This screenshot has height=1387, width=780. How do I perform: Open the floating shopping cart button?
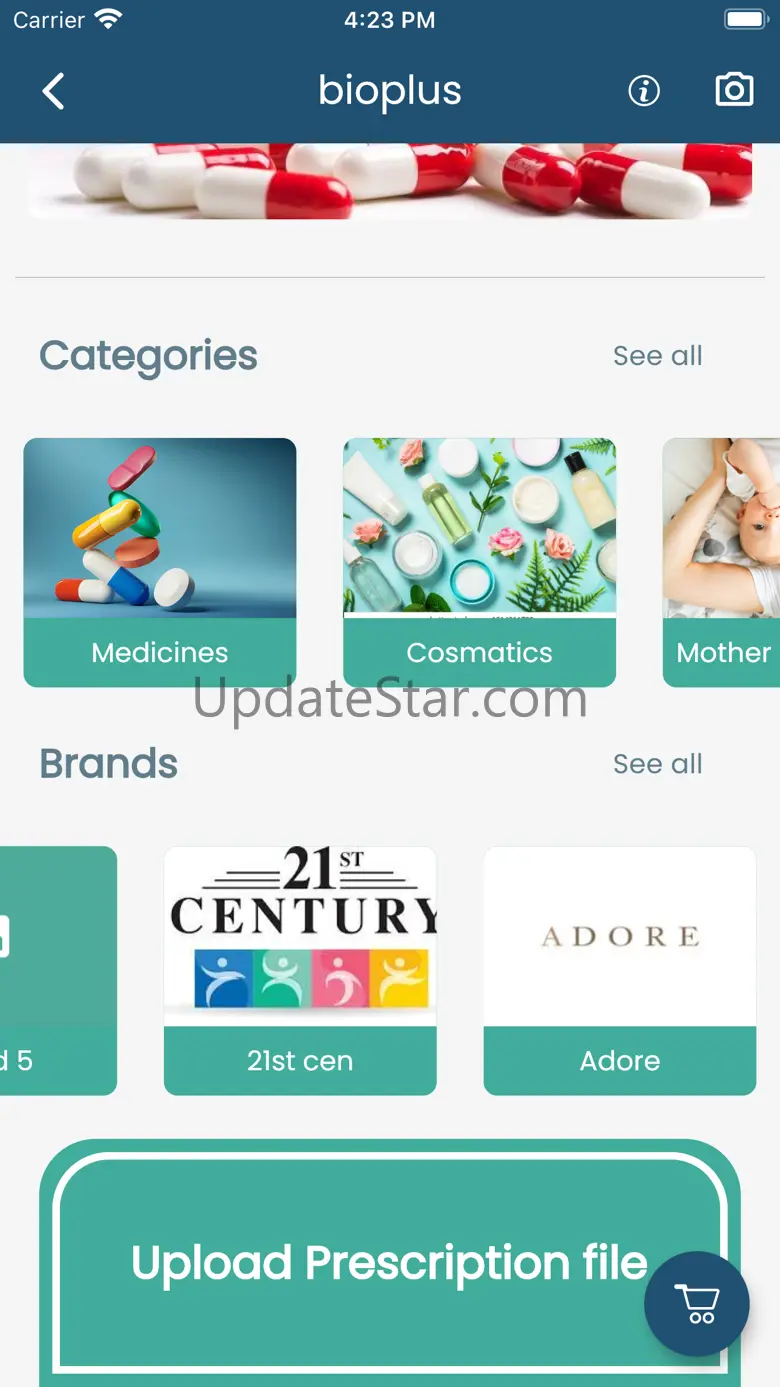pyautogui.click(x=696, y=1304)
